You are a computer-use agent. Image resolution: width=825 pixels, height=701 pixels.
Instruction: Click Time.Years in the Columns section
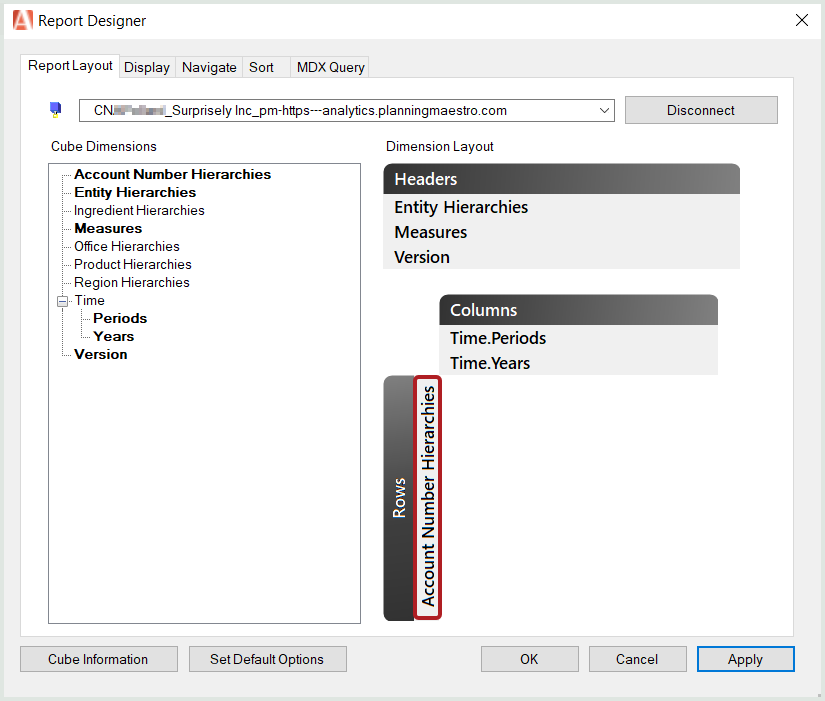tap(490, 363)
